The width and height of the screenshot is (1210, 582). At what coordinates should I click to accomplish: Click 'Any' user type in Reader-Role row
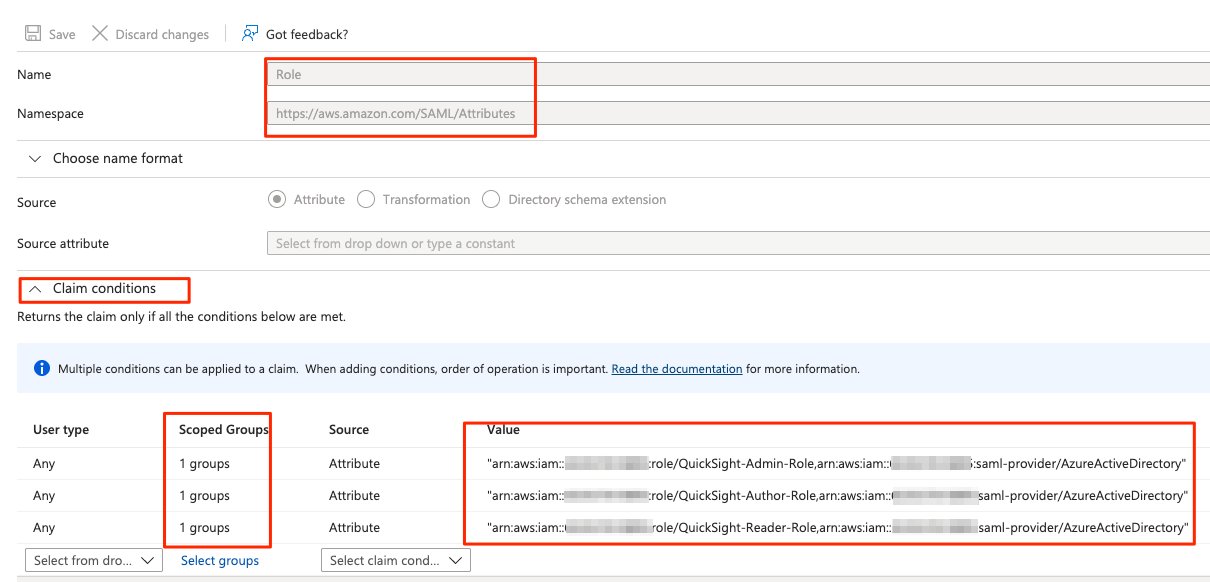[44, 528]
